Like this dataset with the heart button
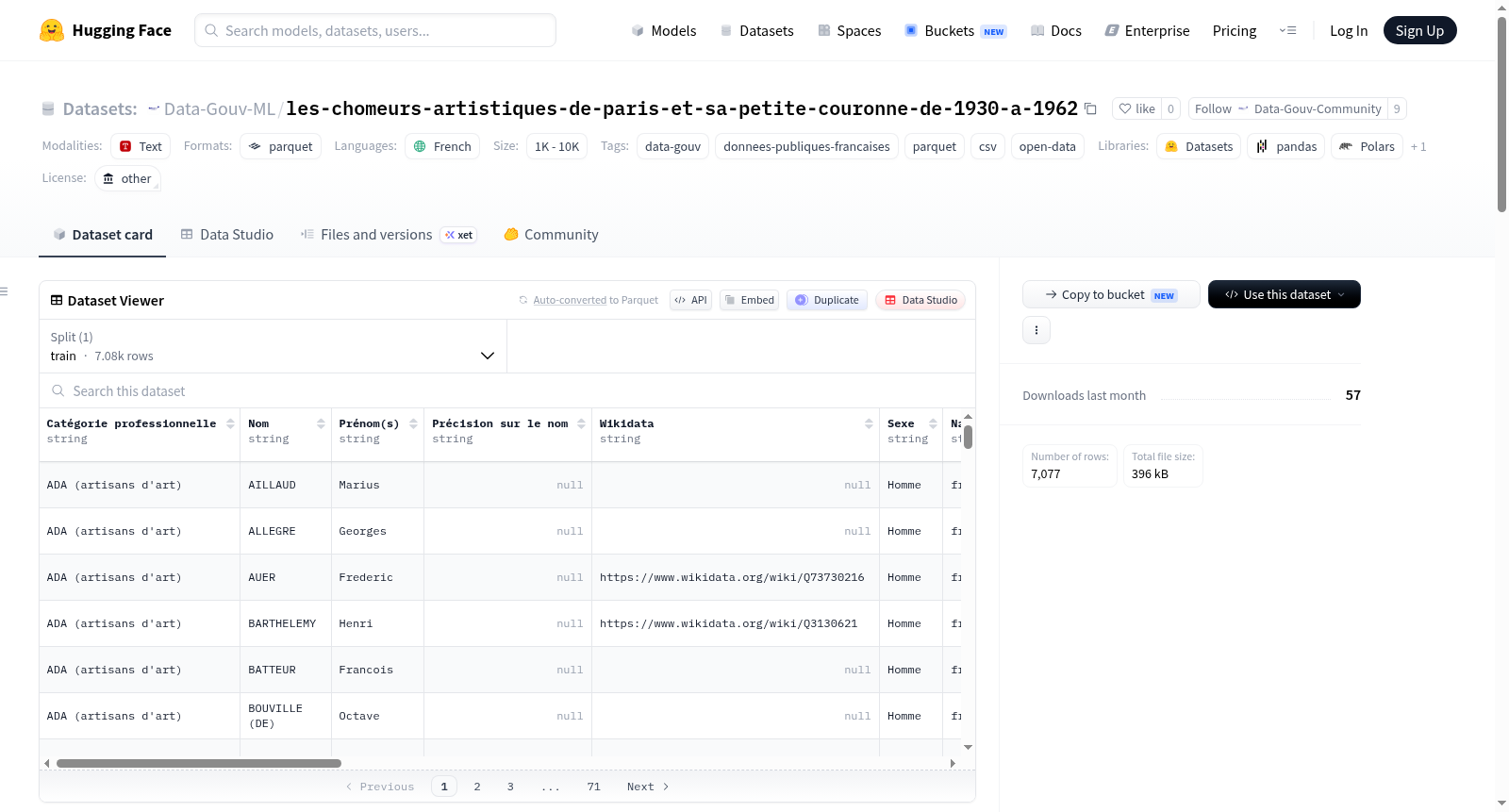Image resolution: width=1509 pixels, height=812 pixels. 1136,108
